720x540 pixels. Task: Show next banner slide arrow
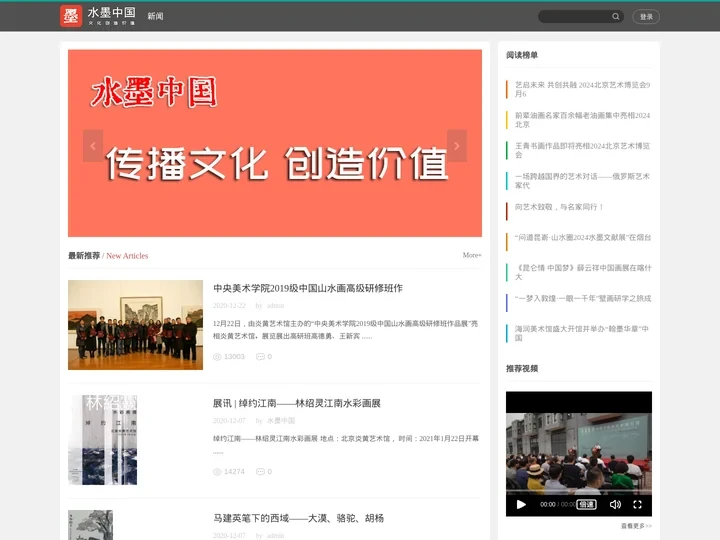457,146
